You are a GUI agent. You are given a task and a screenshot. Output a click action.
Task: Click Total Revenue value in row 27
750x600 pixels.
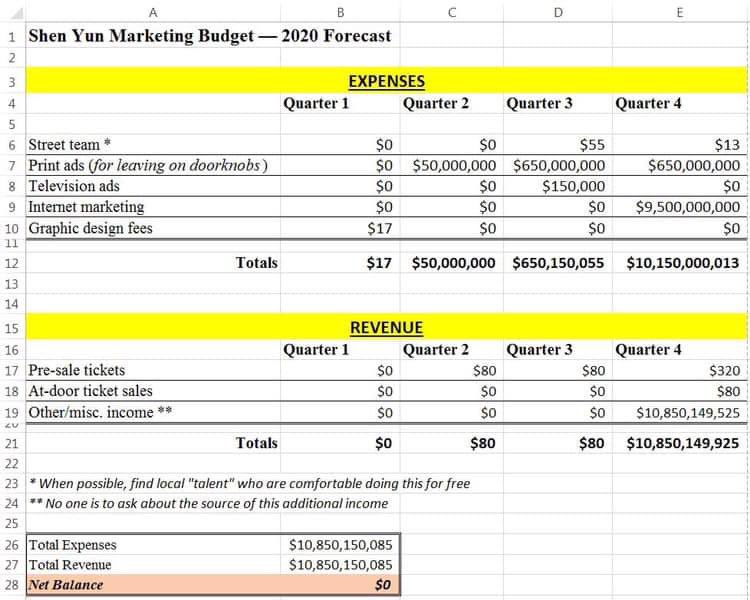(x=341, y=565)
